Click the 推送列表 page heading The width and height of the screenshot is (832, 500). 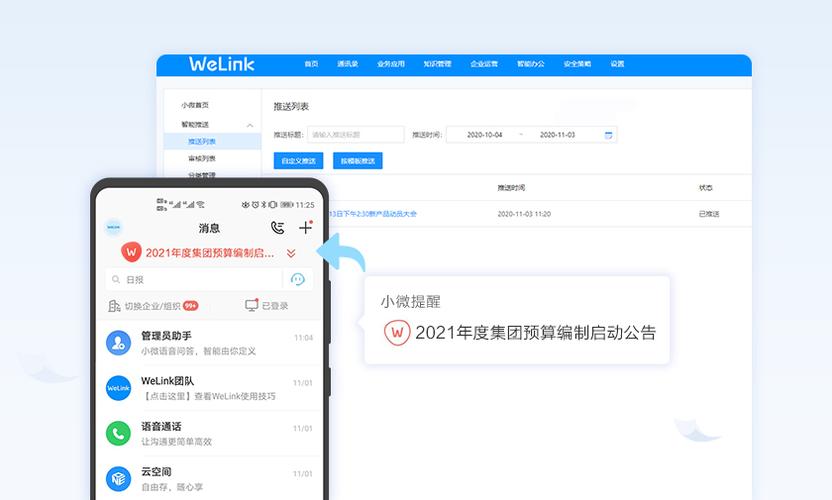[291, 106]
